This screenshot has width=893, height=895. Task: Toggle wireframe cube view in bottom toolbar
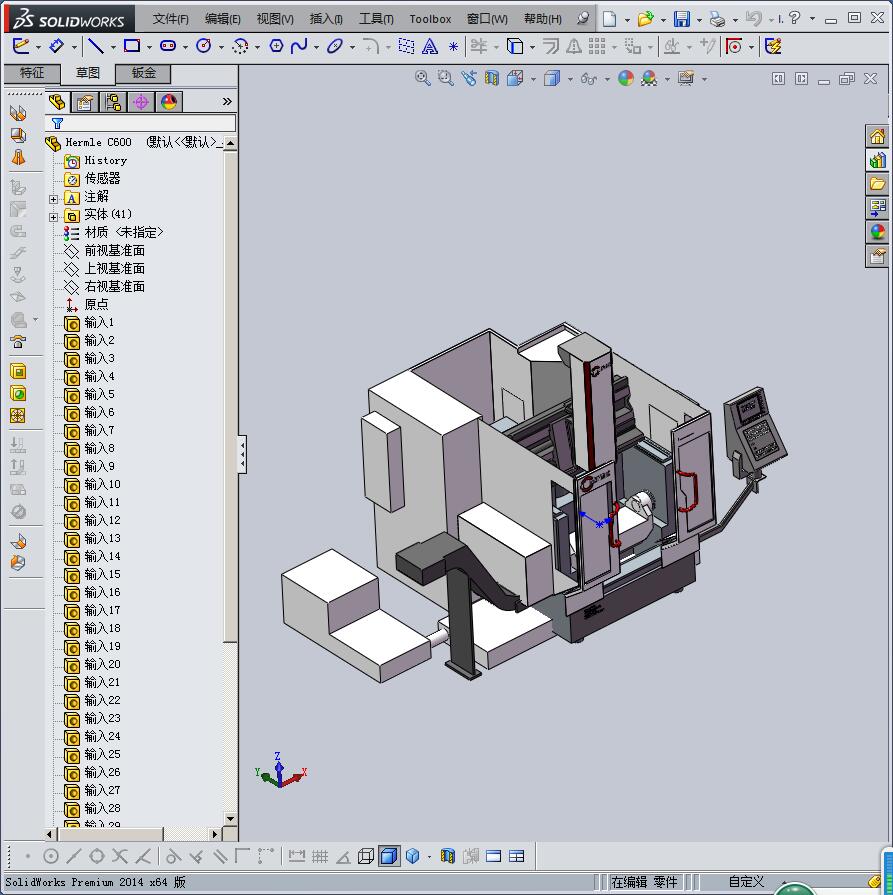(366, 856)
